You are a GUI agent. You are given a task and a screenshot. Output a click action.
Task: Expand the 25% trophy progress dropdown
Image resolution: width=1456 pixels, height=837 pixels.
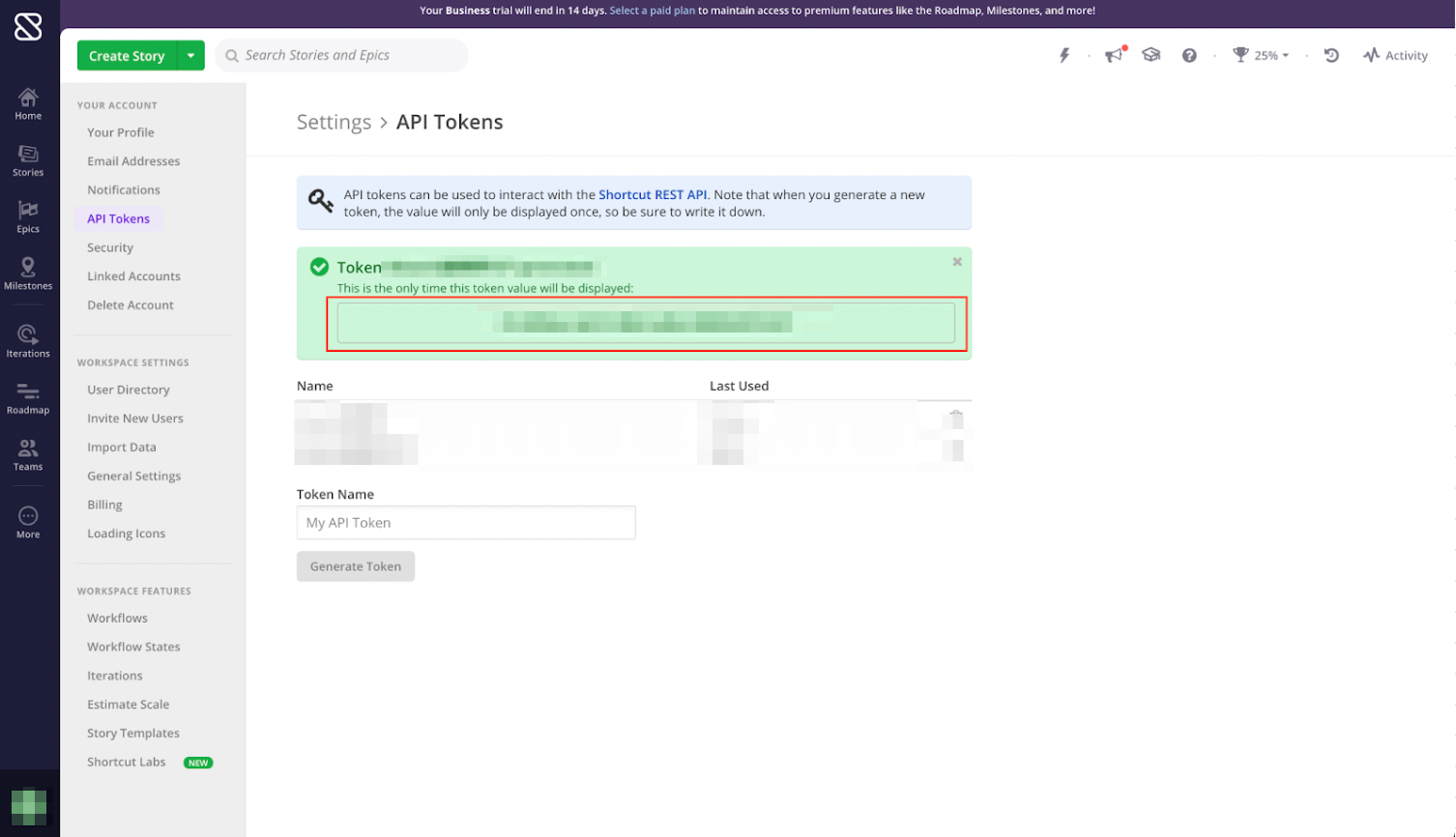coord(1262,56)
